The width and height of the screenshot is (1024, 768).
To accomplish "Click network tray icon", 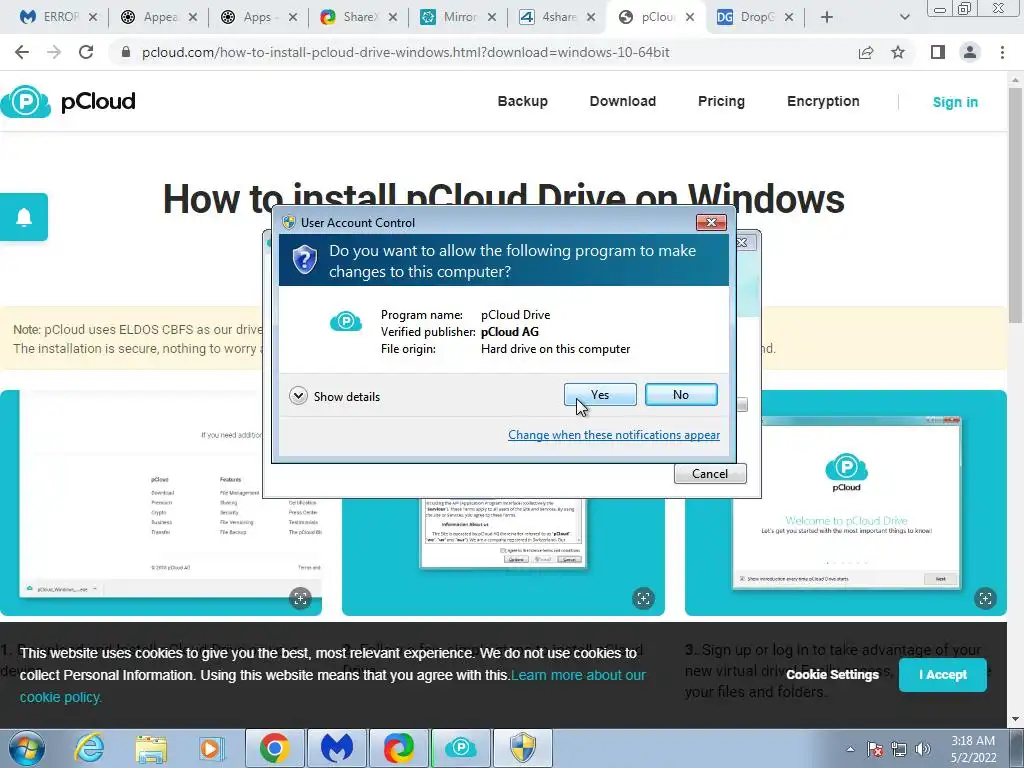I will click(899, 749).
